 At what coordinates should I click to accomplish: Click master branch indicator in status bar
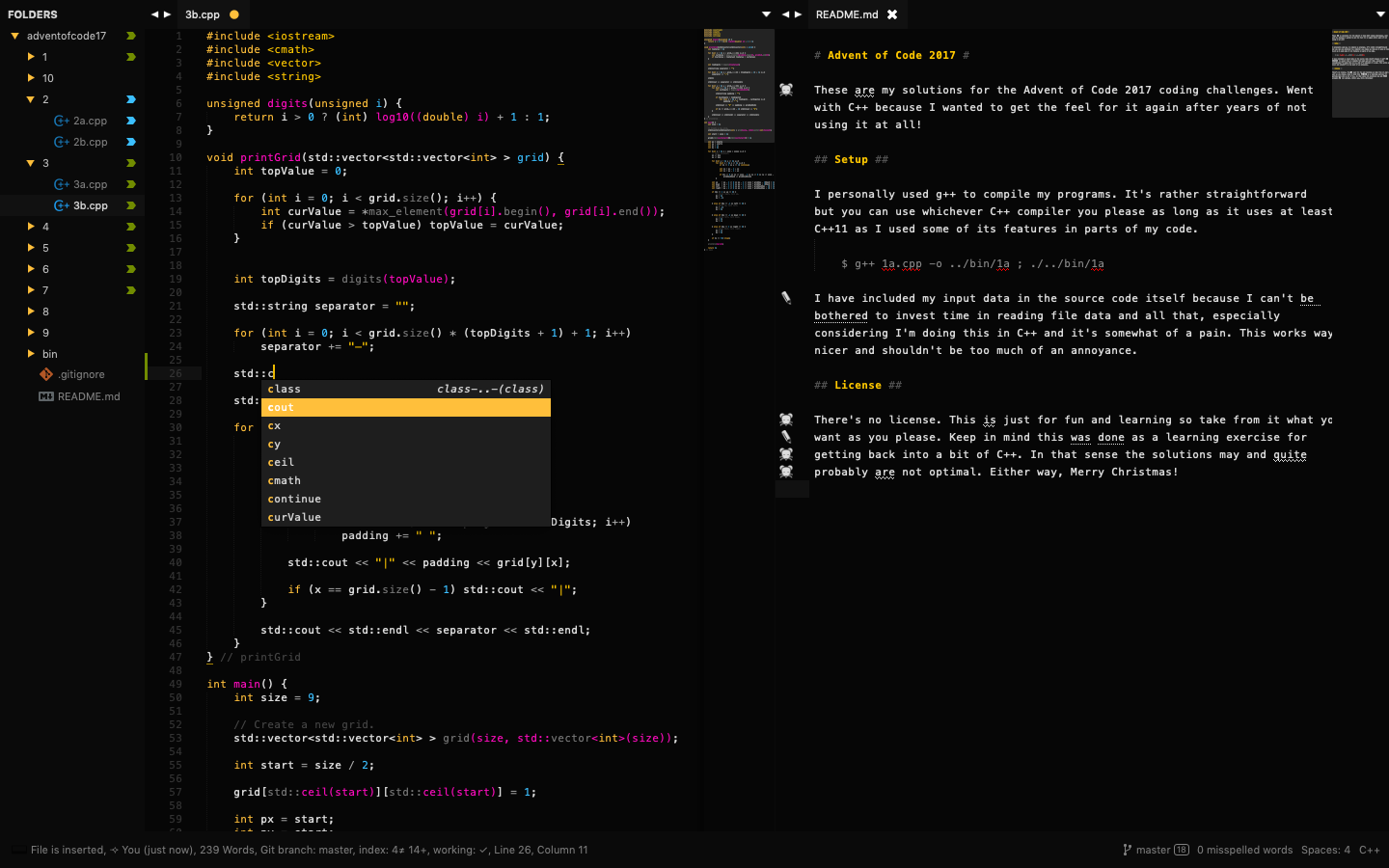point(1156,850)
